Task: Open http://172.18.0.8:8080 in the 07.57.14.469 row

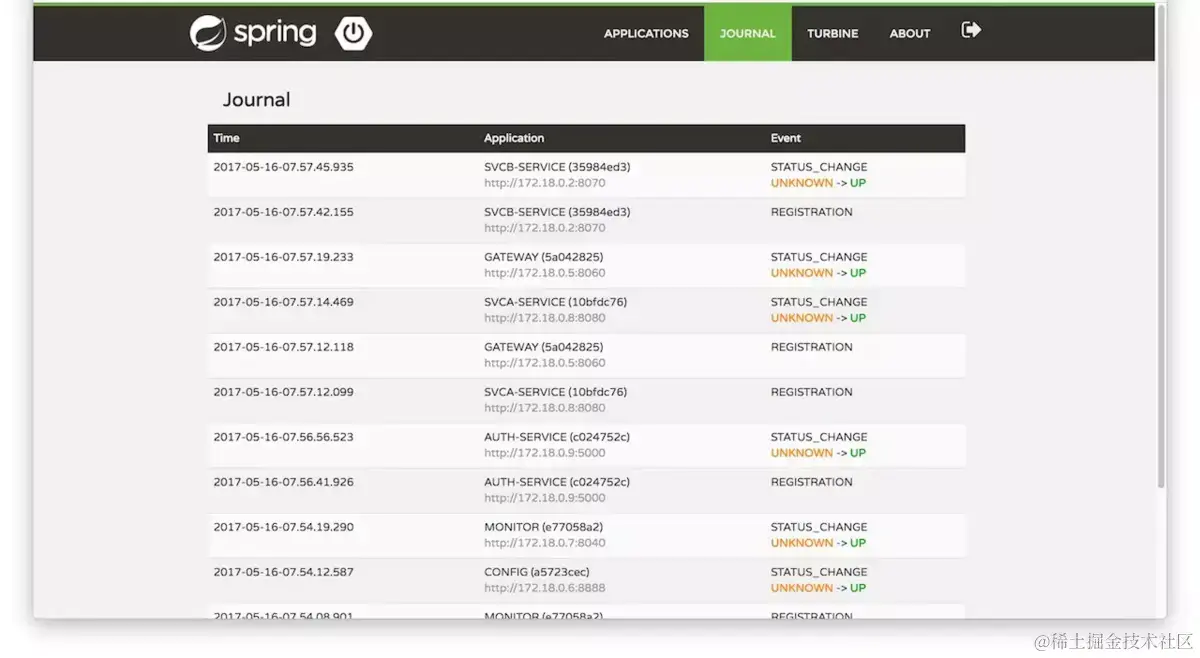Action: click(x=545, y=318)
